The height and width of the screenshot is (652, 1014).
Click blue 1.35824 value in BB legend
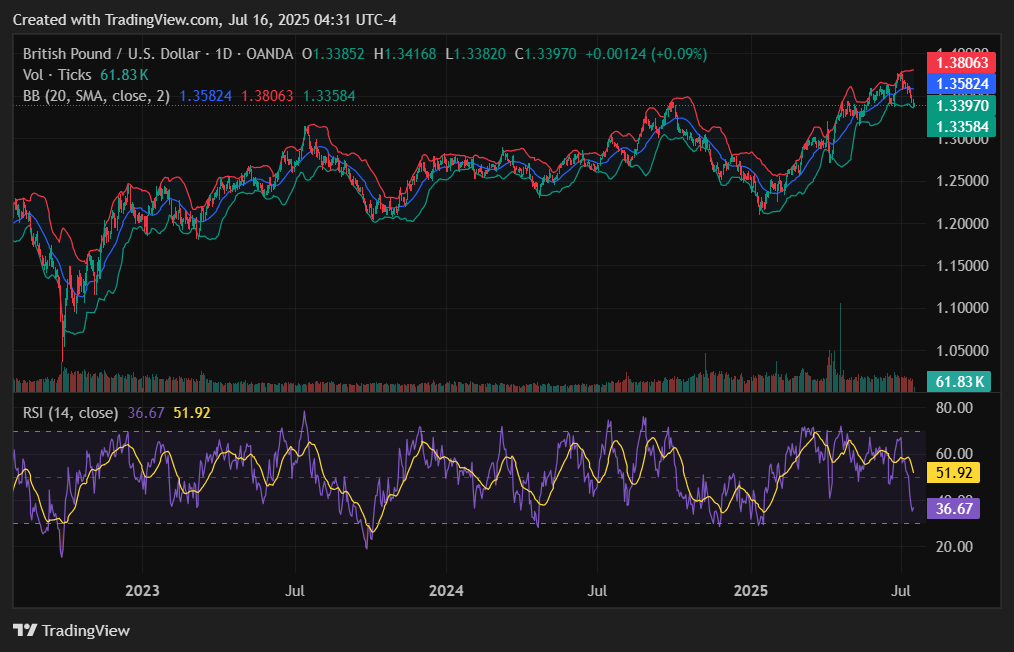[x=205, y=96]
